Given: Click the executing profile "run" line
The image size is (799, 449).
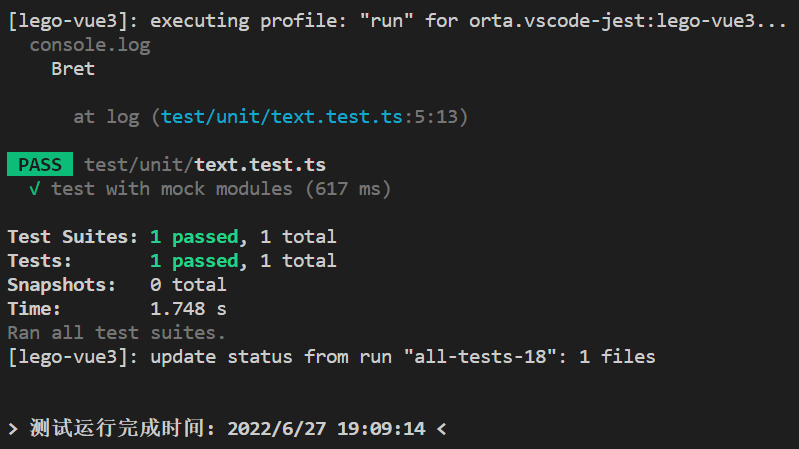Looking at the screenshot, I should coord(397,21).
